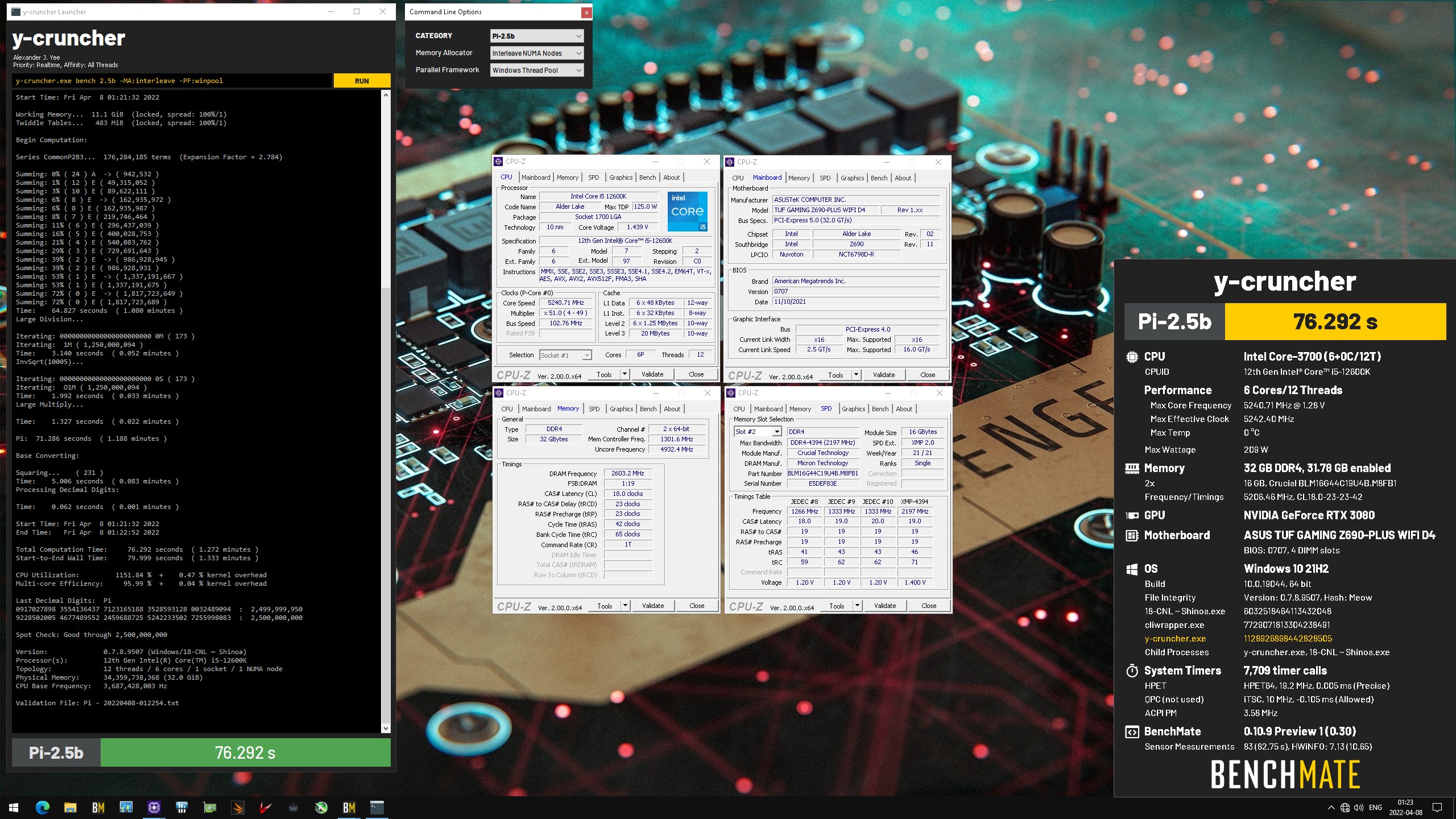Open the Socket #1 selection dropdown
This screenshot has width=1456, height=819.
565,355
